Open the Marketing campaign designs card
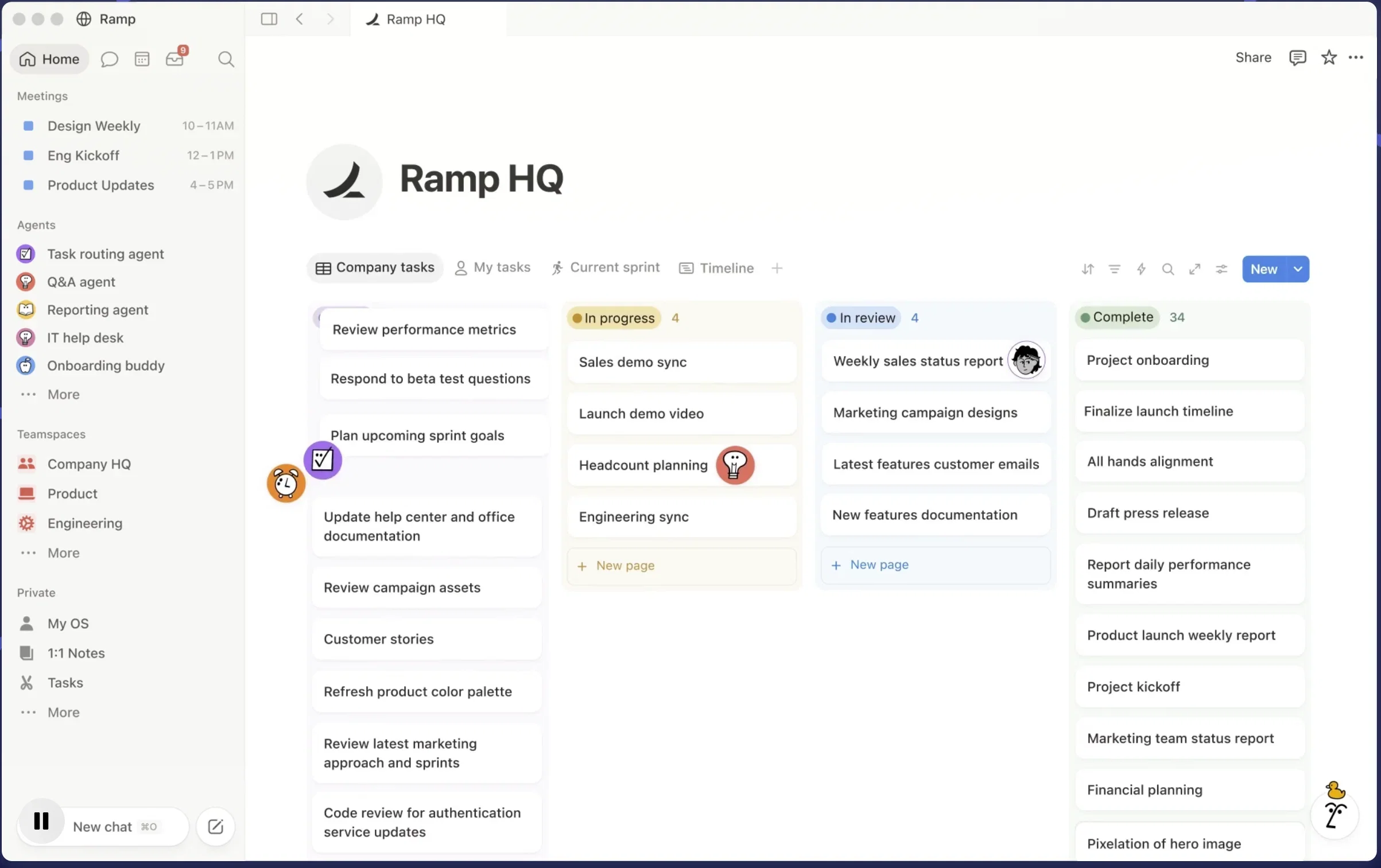This screenshot has width=1381, height=868. point(936,412)
